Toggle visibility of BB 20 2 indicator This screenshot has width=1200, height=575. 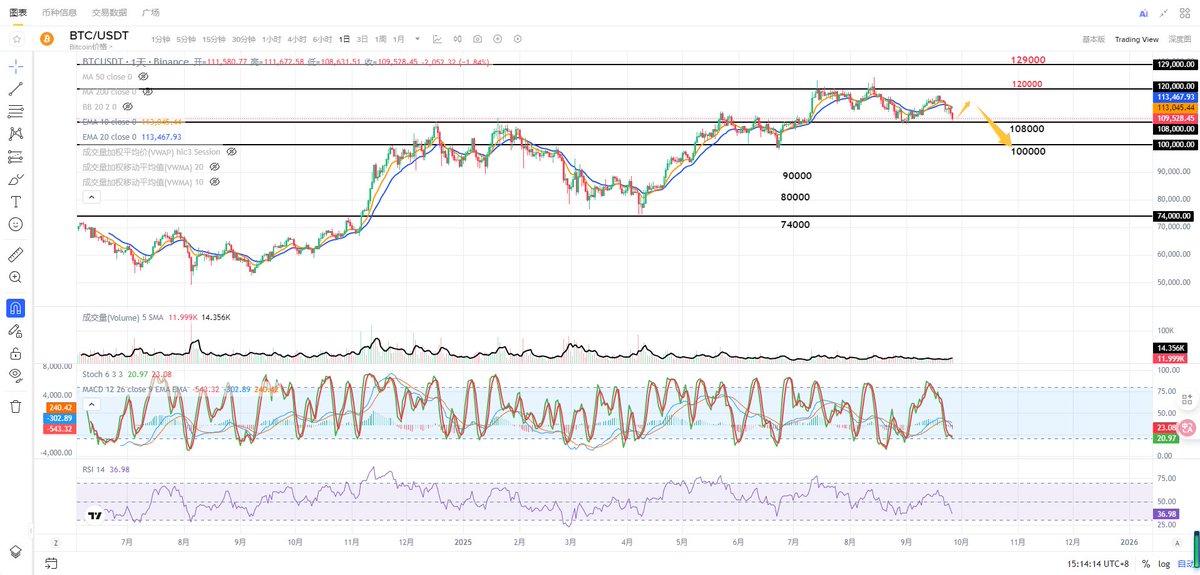pos(128,106)
